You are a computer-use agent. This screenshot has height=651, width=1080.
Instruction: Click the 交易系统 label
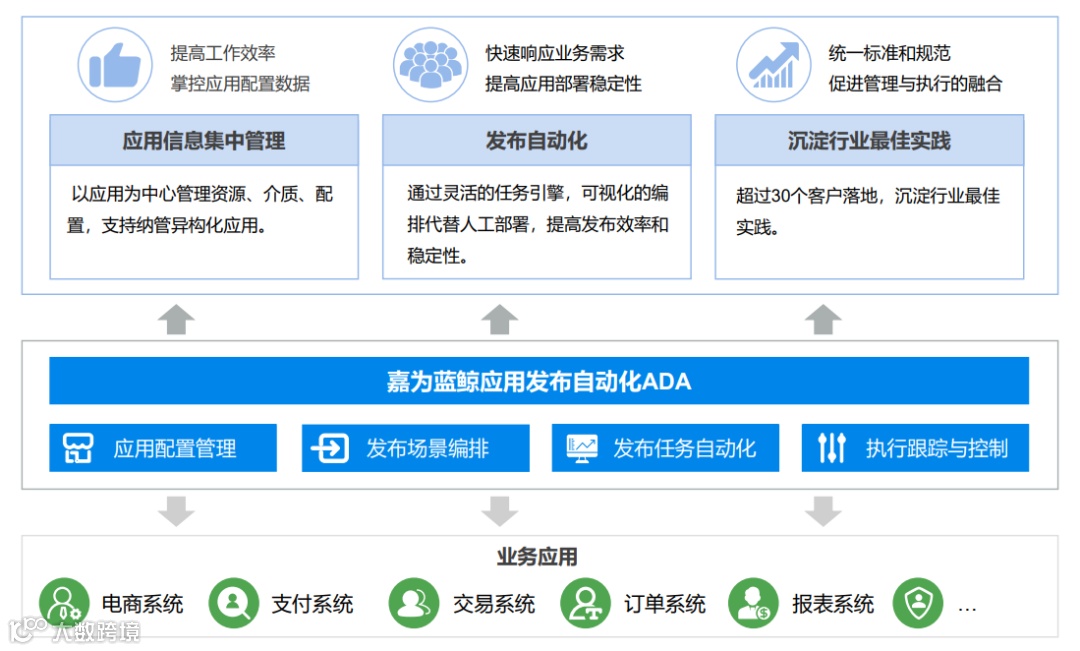point(494,604)
